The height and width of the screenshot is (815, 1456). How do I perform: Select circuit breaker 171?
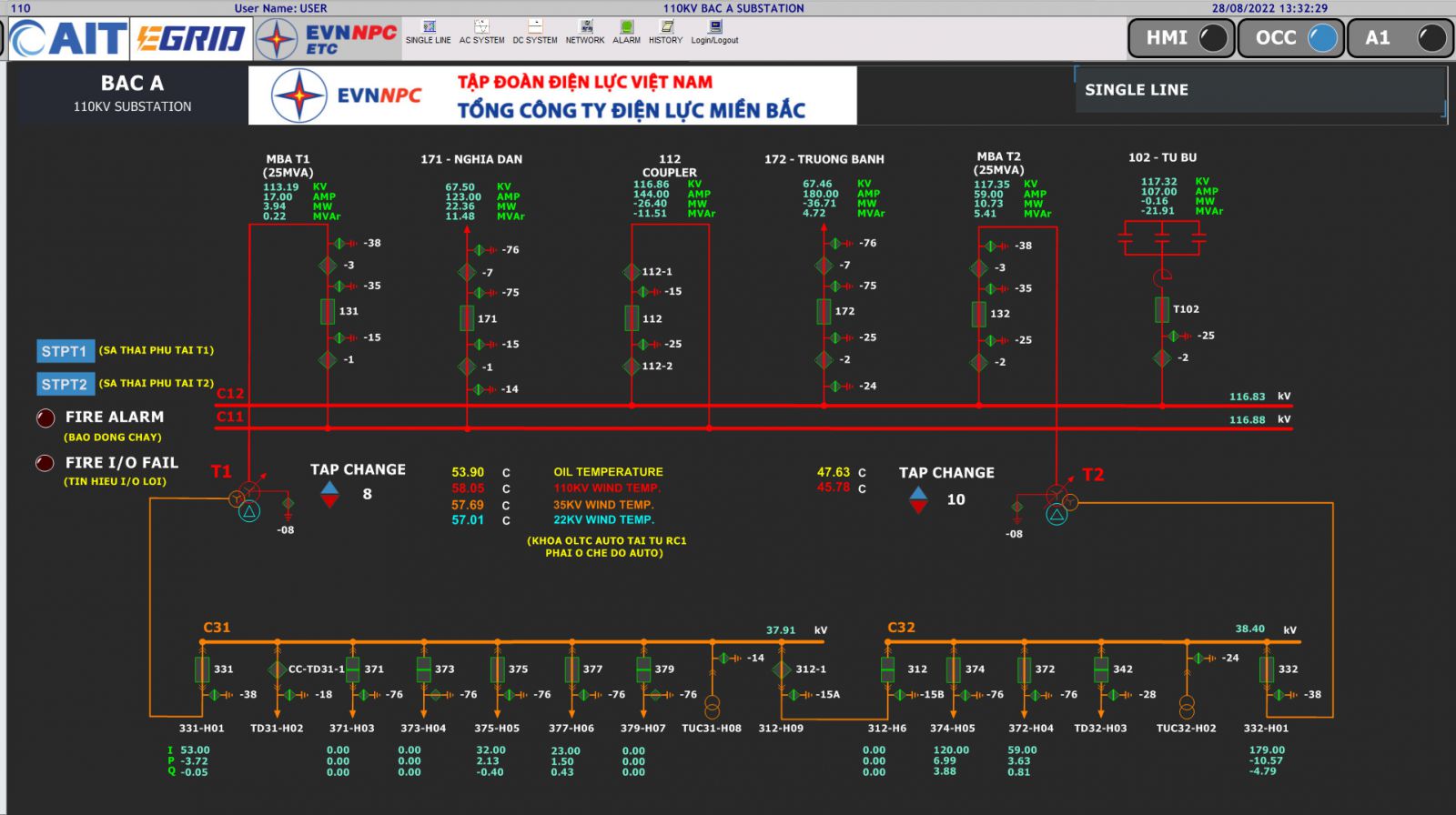point(467,318)
